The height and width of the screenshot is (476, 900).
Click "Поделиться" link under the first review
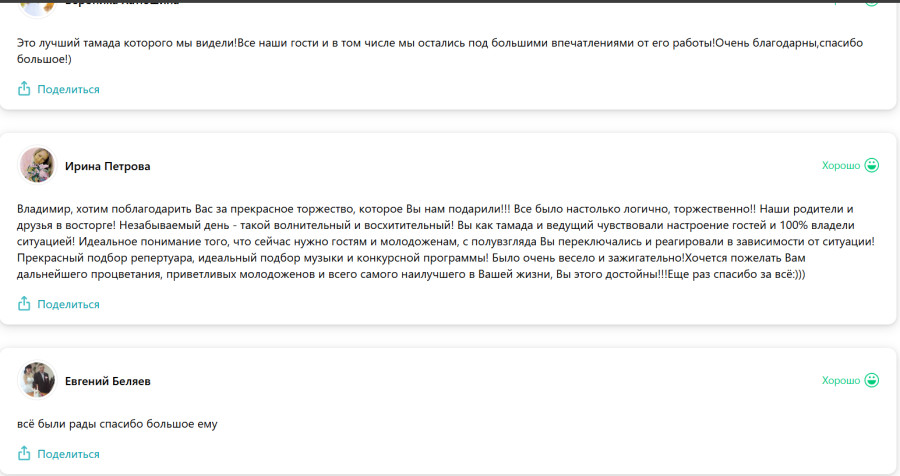pyautogui.click(x=68, y=89)
